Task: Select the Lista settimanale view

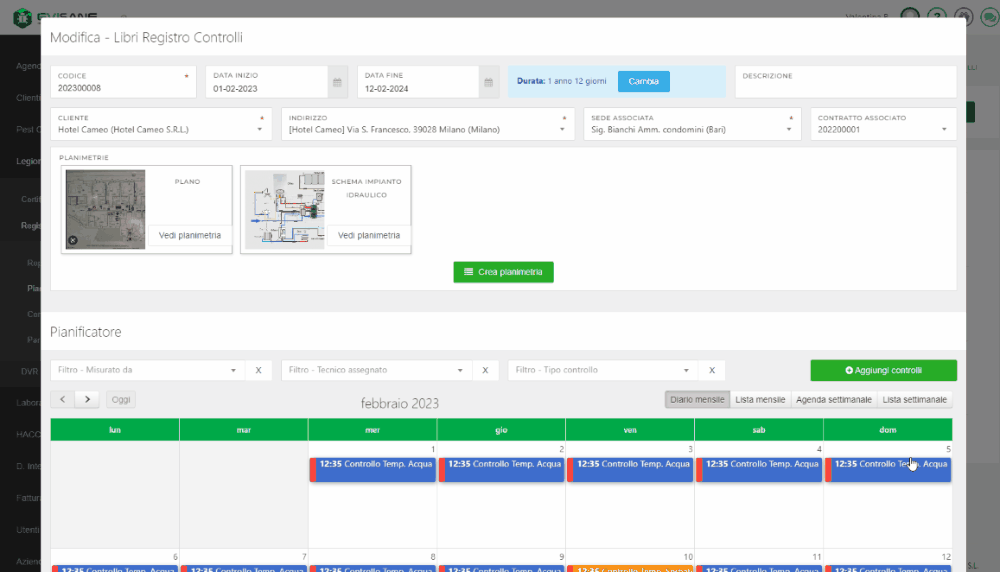Action: (914, 400)
